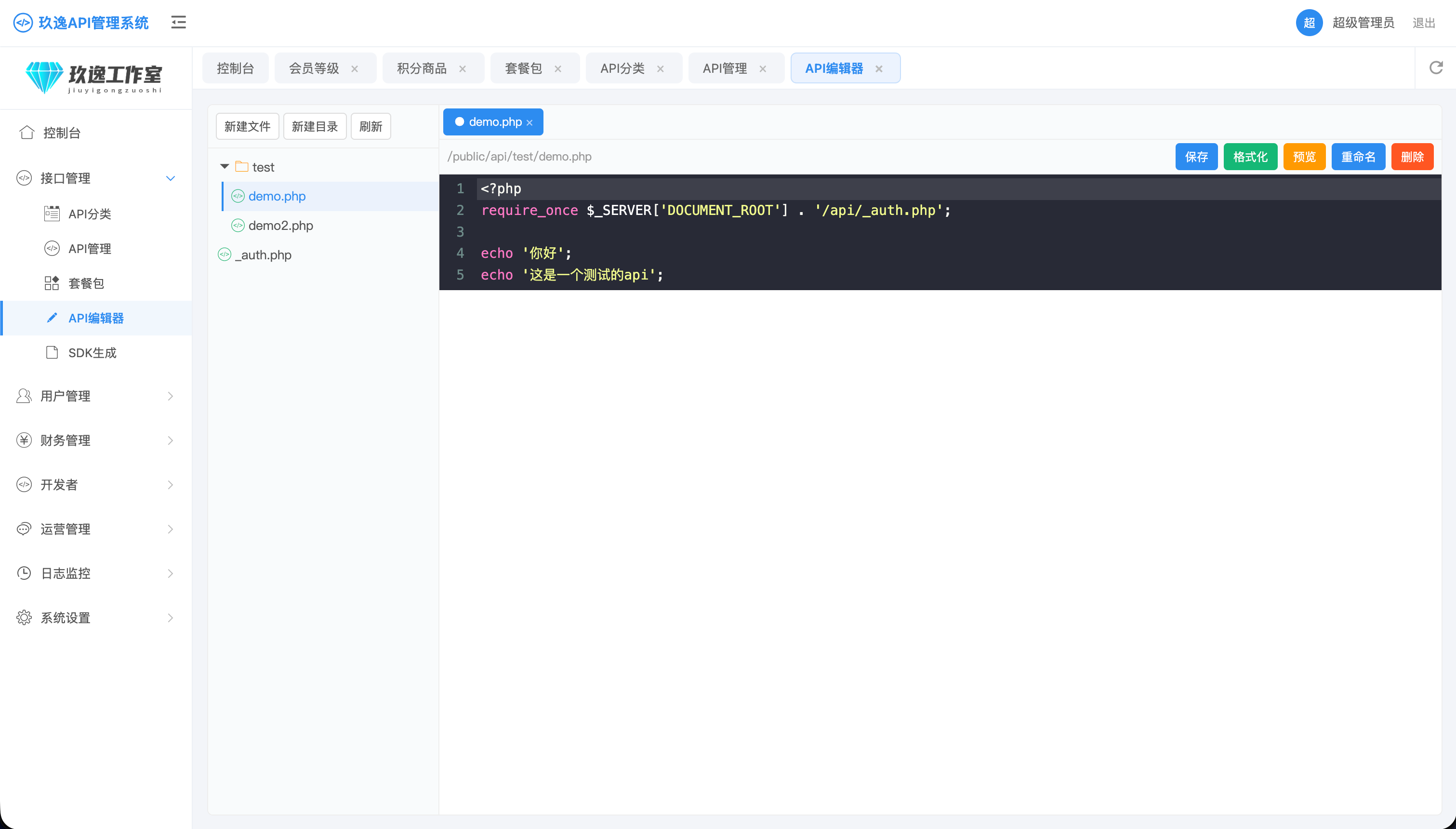Click the 格式化 format button
The image size is (1456, 829).
click(1251, 157)
